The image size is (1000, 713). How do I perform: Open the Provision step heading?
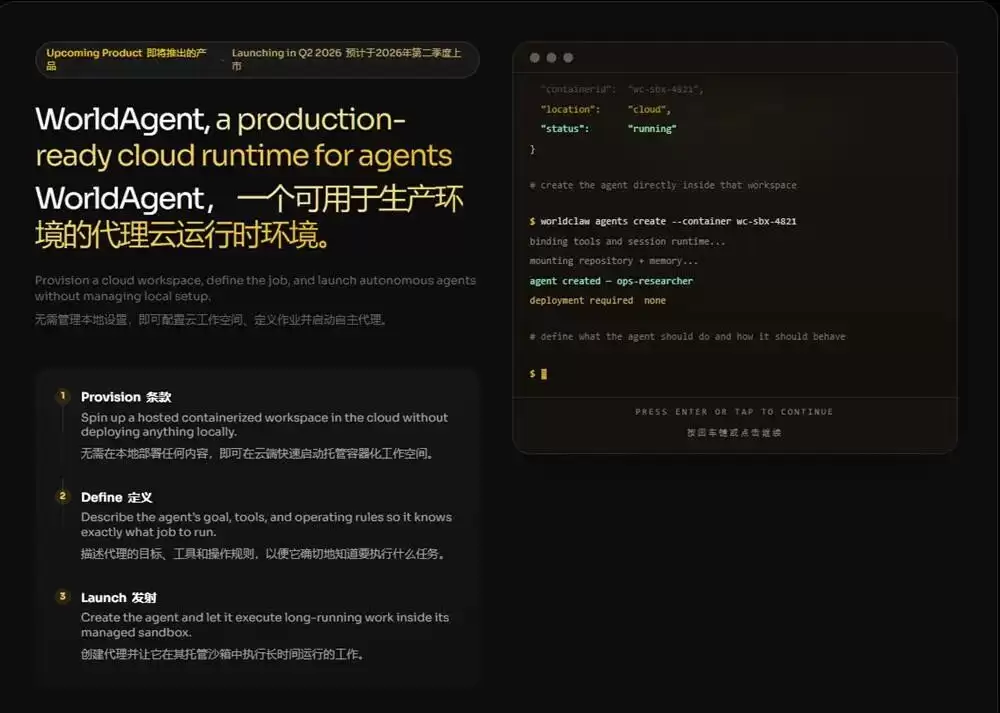(126, 397)
